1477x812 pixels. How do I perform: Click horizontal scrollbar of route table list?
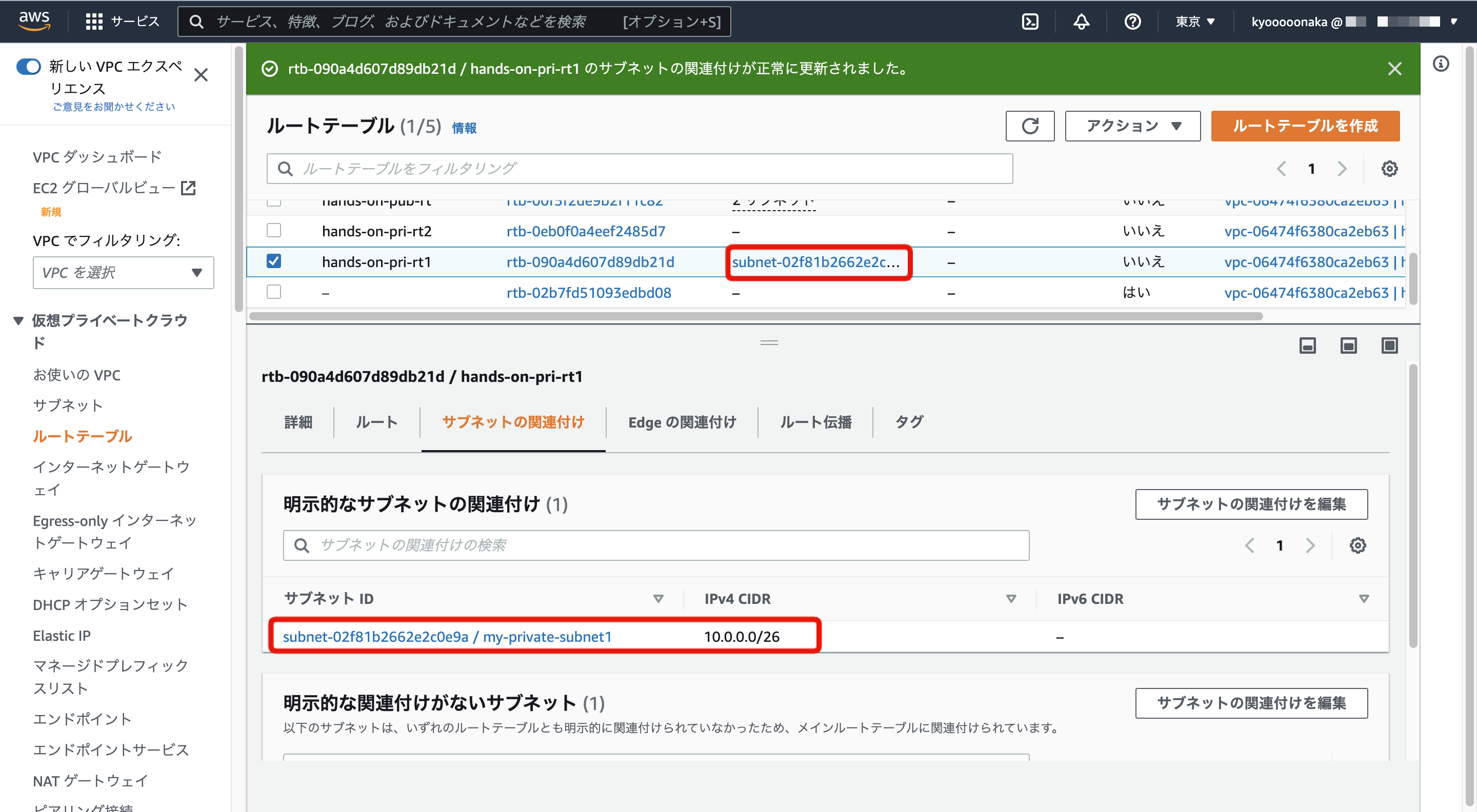click(756, 316)
